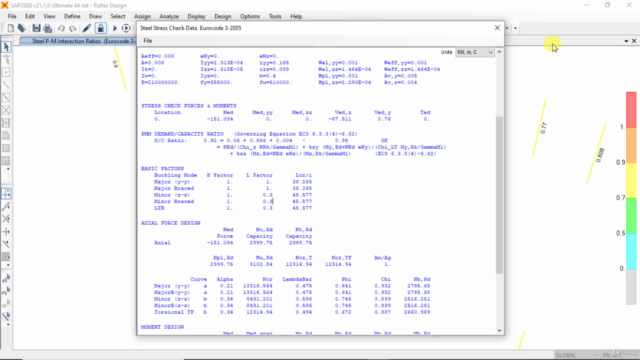
Task: Click the Select All icon
Action: tap(6, 278)
